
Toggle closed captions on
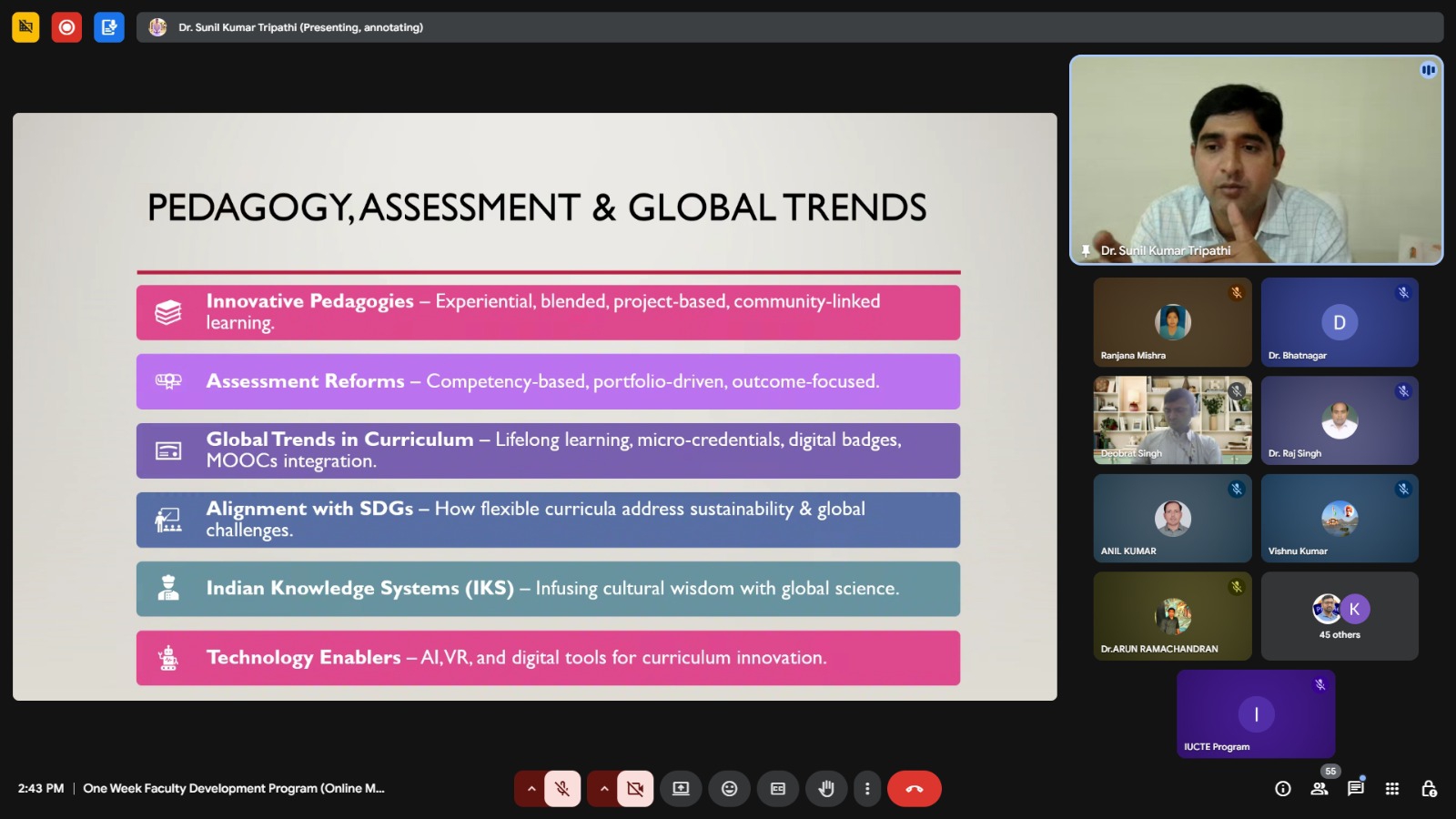tap(777, 789)
